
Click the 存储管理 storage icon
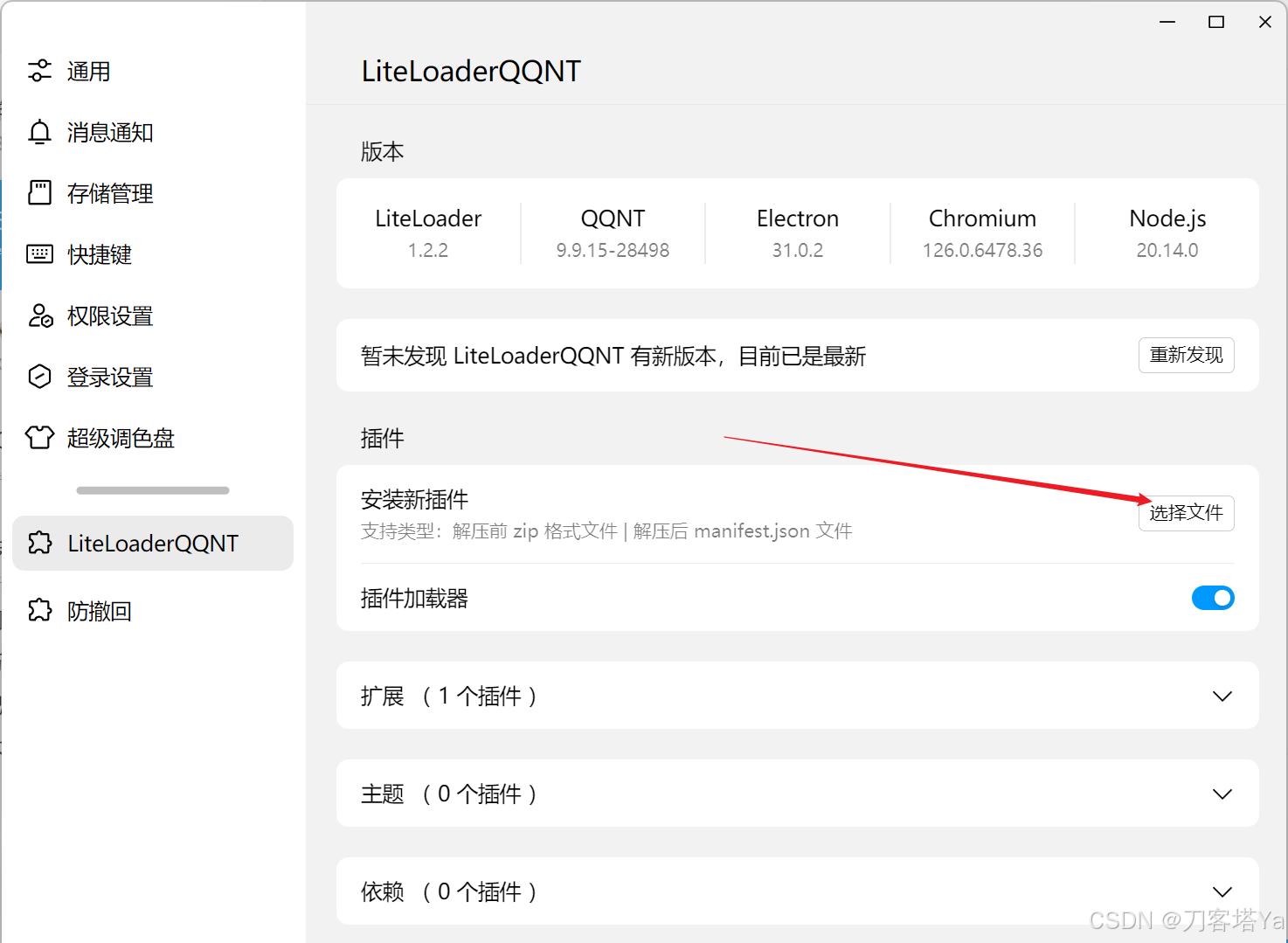[39, 193]
